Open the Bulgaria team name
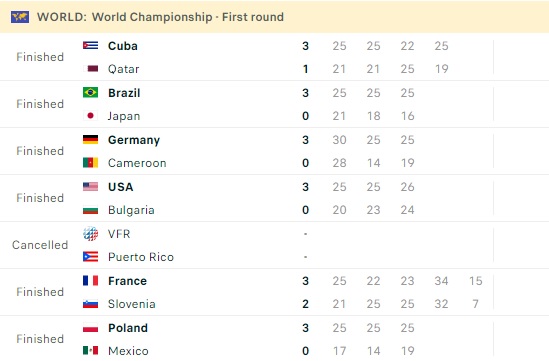 coord(131,210)
